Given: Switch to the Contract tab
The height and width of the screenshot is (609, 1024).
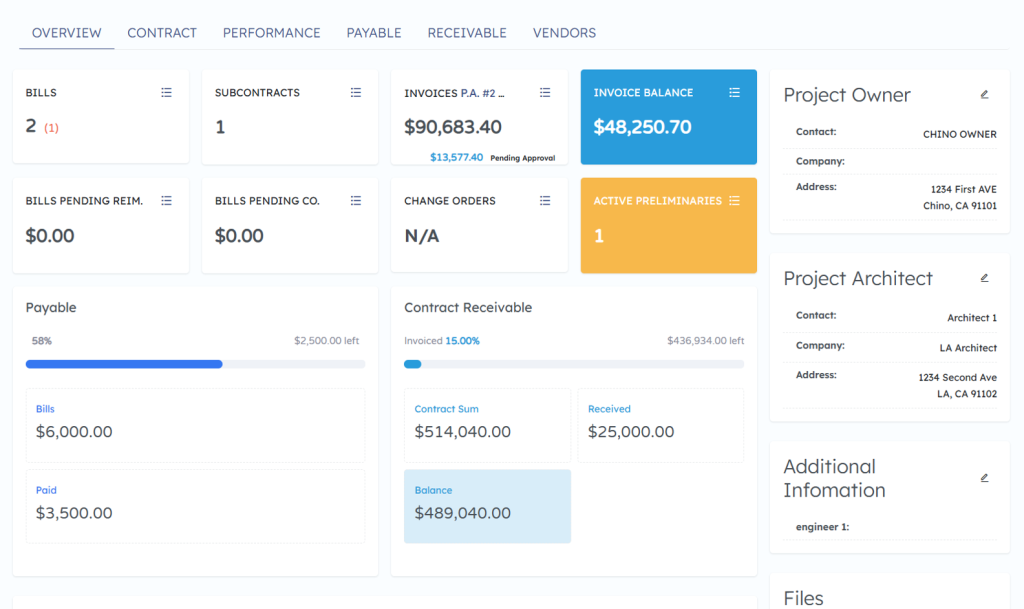Looking at the screenshot, I should click(162, 33).
